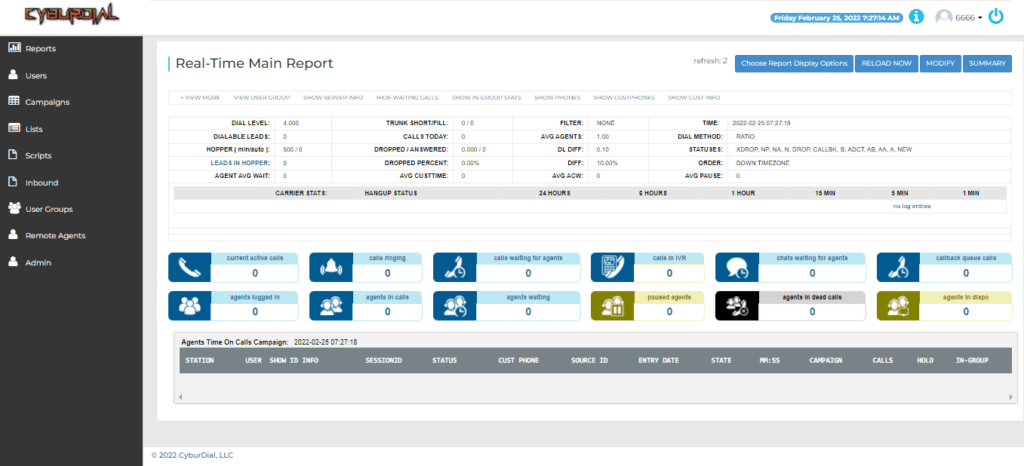Click the agents in dead calls icon
The height and width of the screenshot is (466, 1024).
point(737,305)
